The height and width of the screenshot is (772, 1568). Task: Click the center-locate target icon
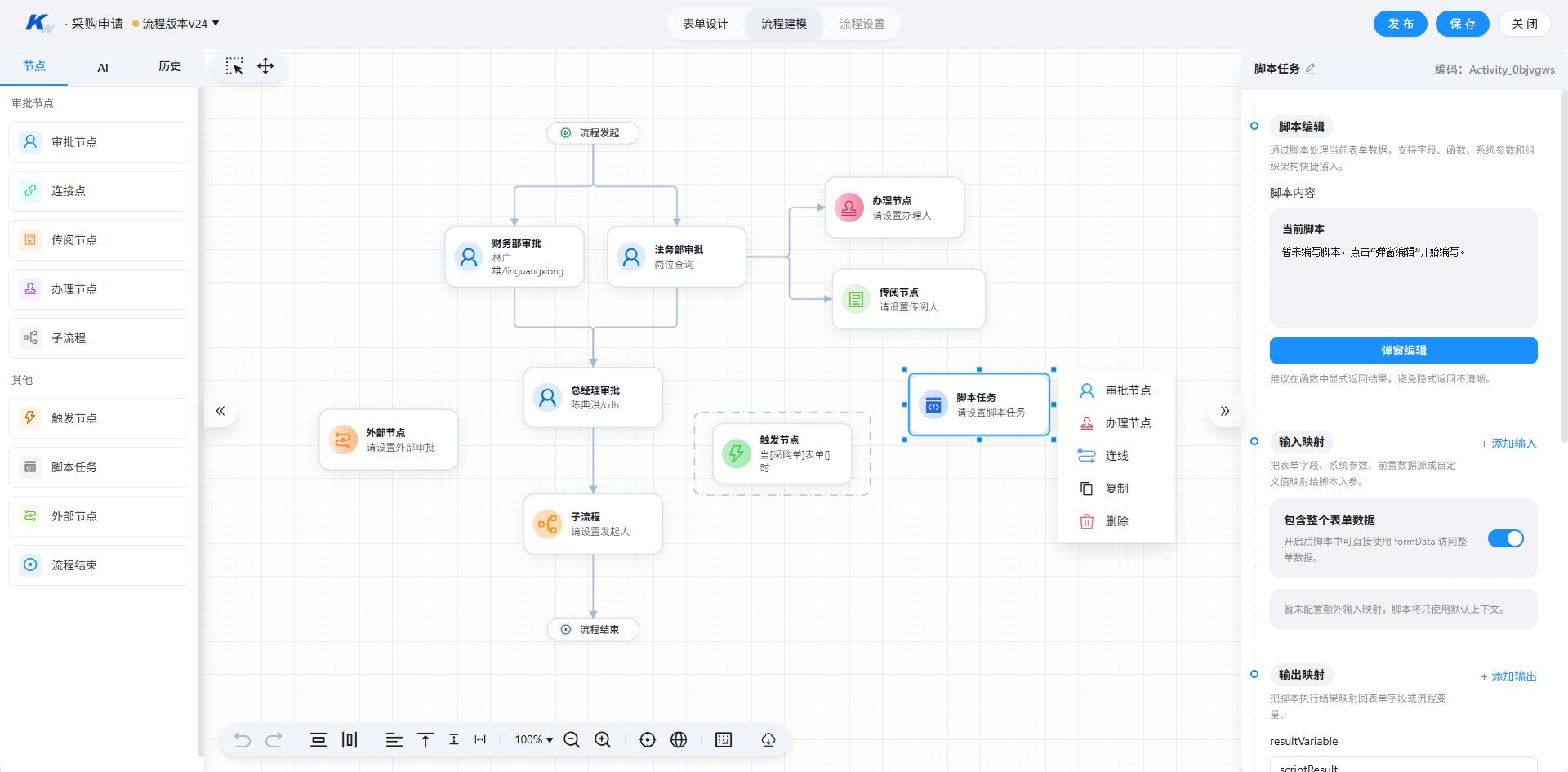pyautogui.click(x=648, y=740)
